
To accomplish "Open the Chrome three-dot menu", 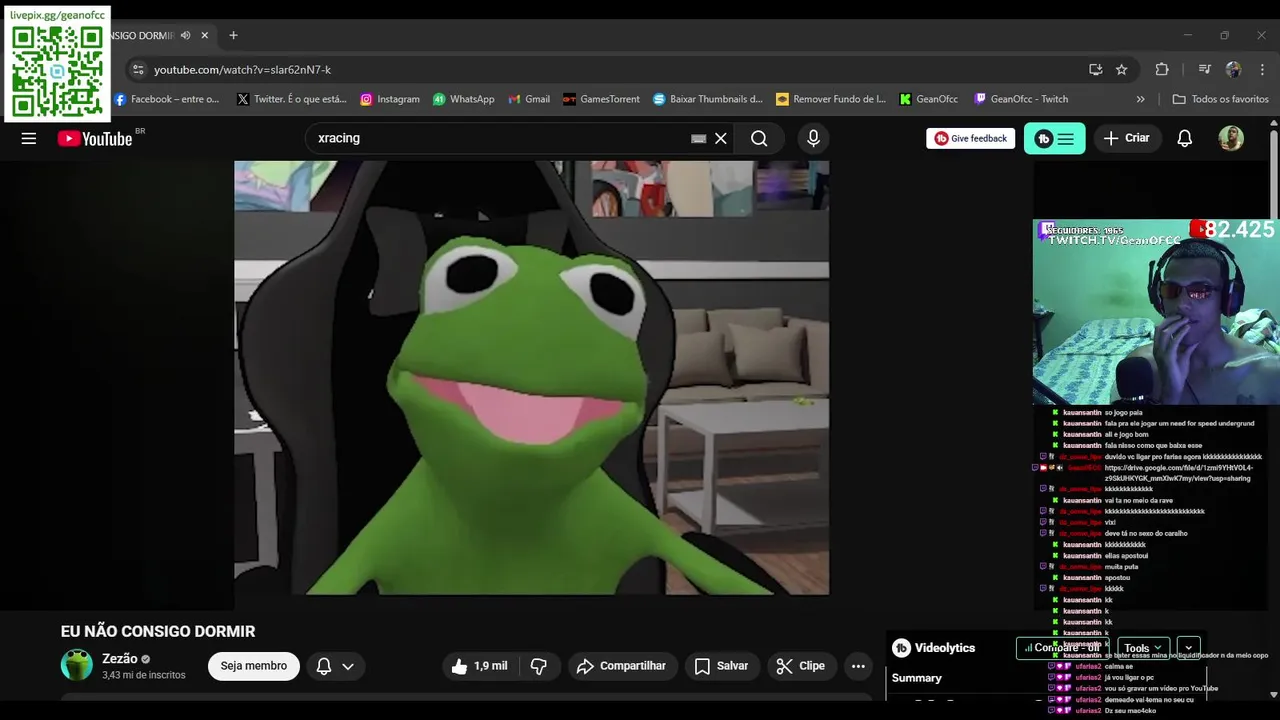I will click(1262, 70).
